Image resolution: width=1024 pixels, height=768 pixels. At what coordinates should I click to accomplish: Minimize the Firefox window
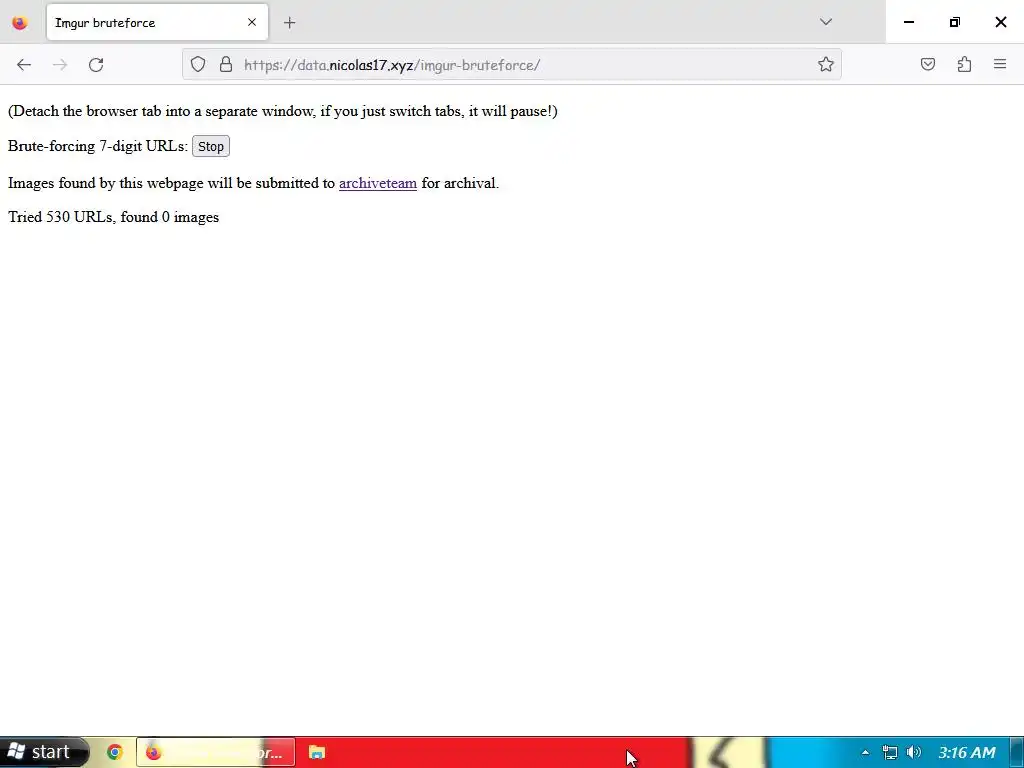[x=908, y=22]
